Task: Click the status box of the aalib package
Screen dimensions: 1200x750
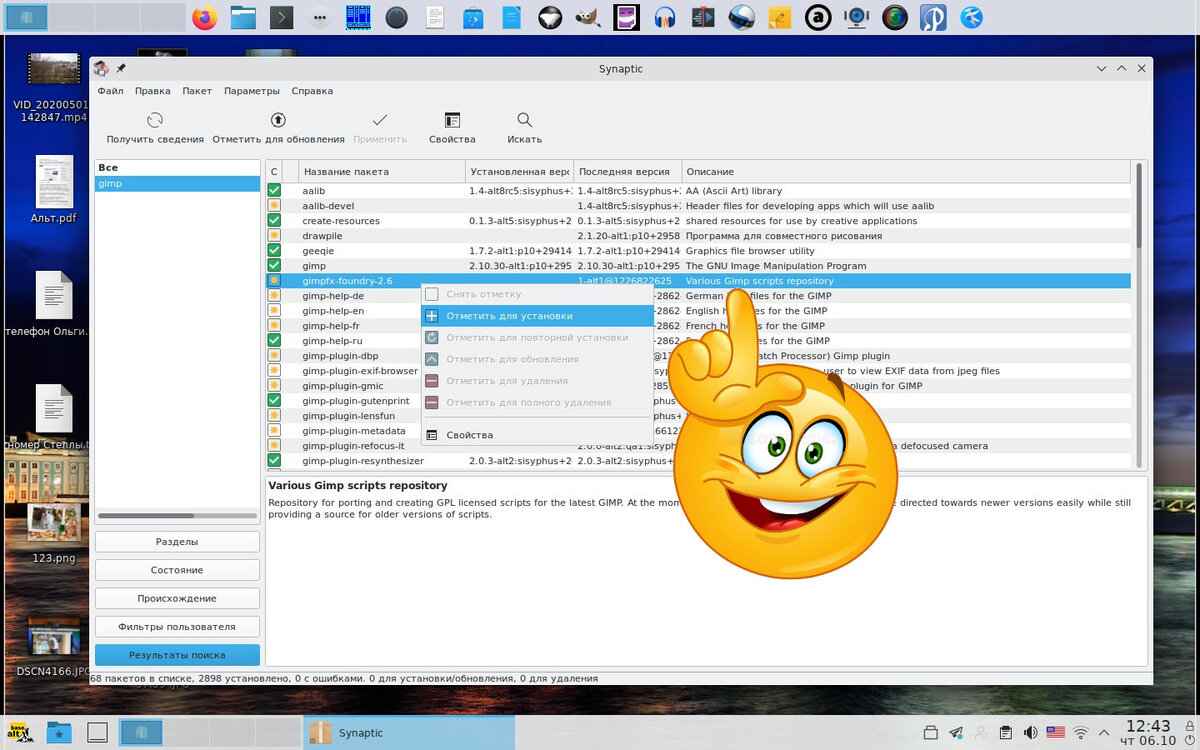Action: [x=274, y=190]
